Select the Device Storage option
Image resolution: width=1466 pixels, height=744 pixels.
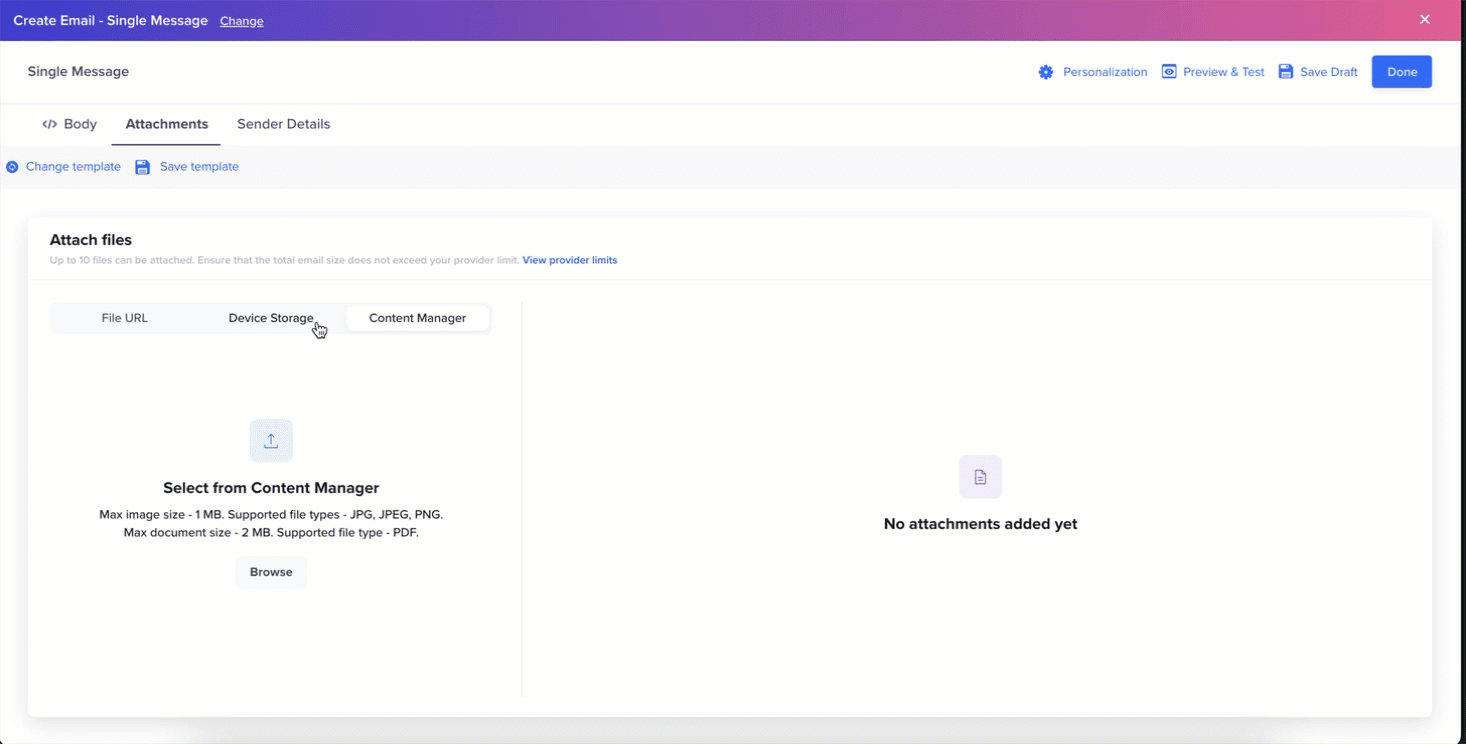[x=271, y=317]
